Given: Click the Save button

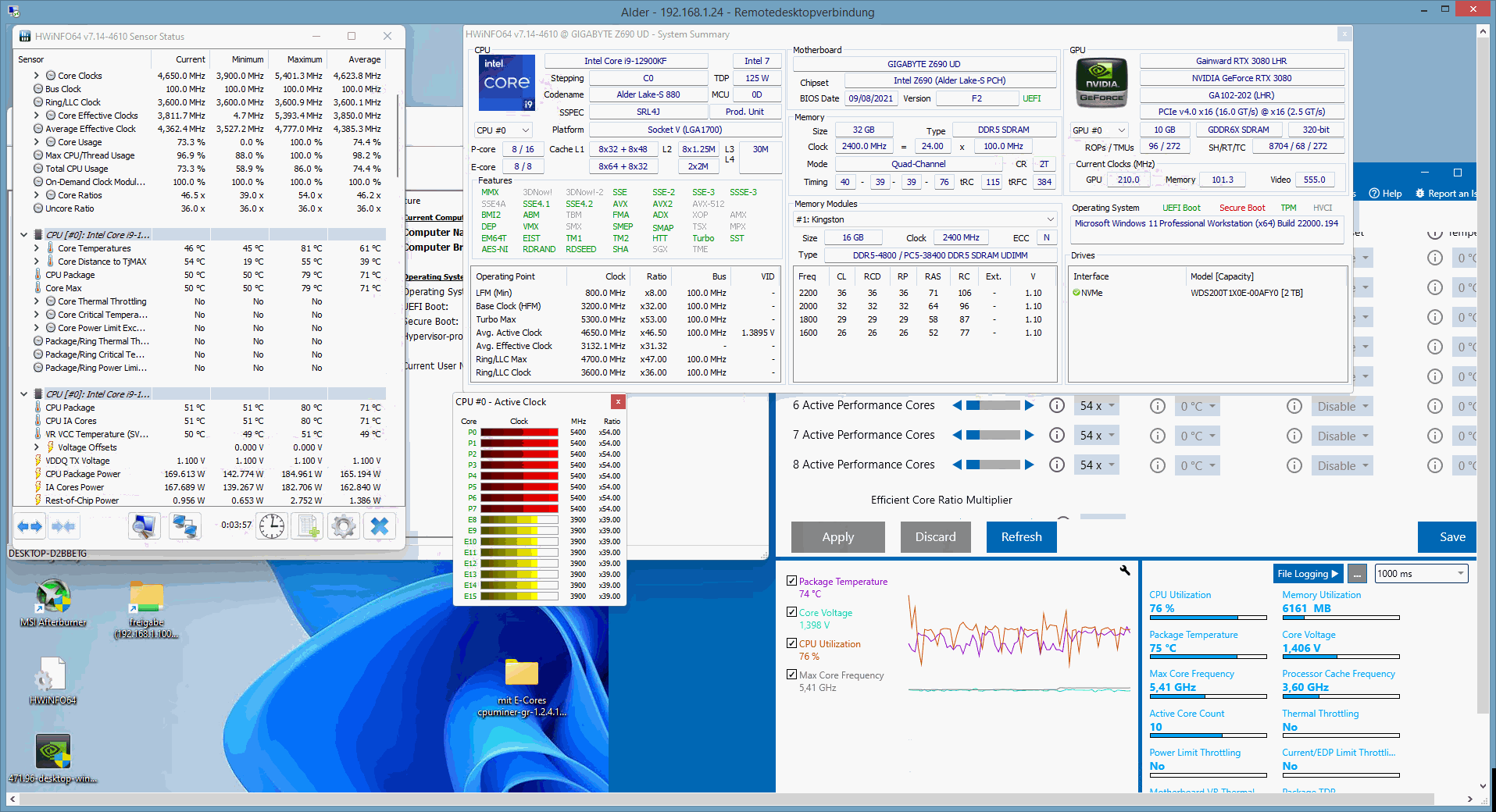Looking at the screenshot, I should click(x=1449, y=537).
